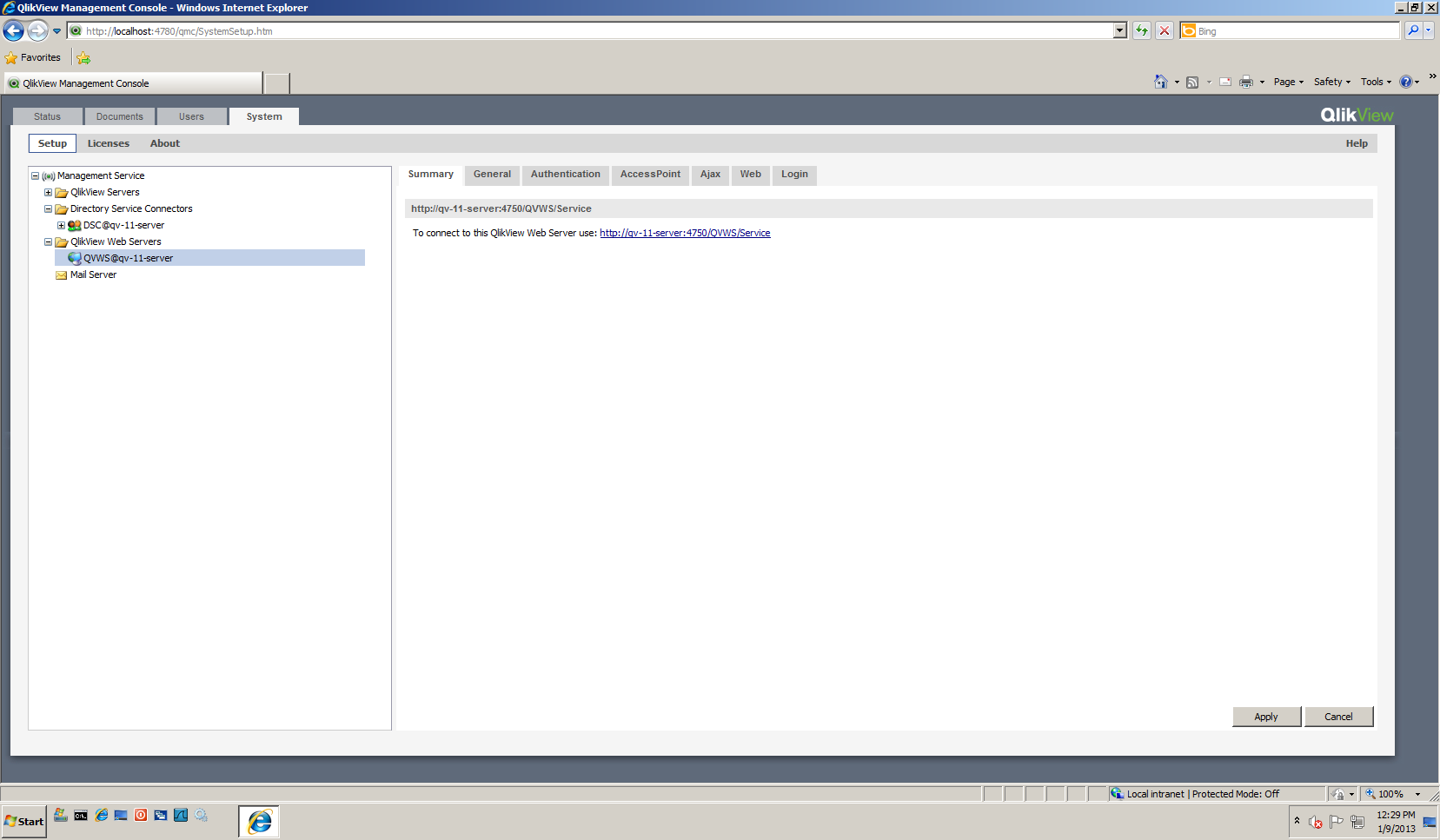1440x840 pixels.
Task: Expand the QlikView Servers tree node
Action: pos(49,192)
